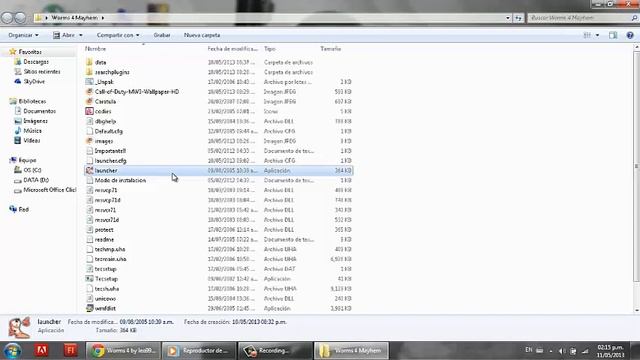Expand the breadcrumb arrow after Worms 4 Mayhem
Image resolution: width=640 pixels, height=360 pixels.
tap(103, 18)
